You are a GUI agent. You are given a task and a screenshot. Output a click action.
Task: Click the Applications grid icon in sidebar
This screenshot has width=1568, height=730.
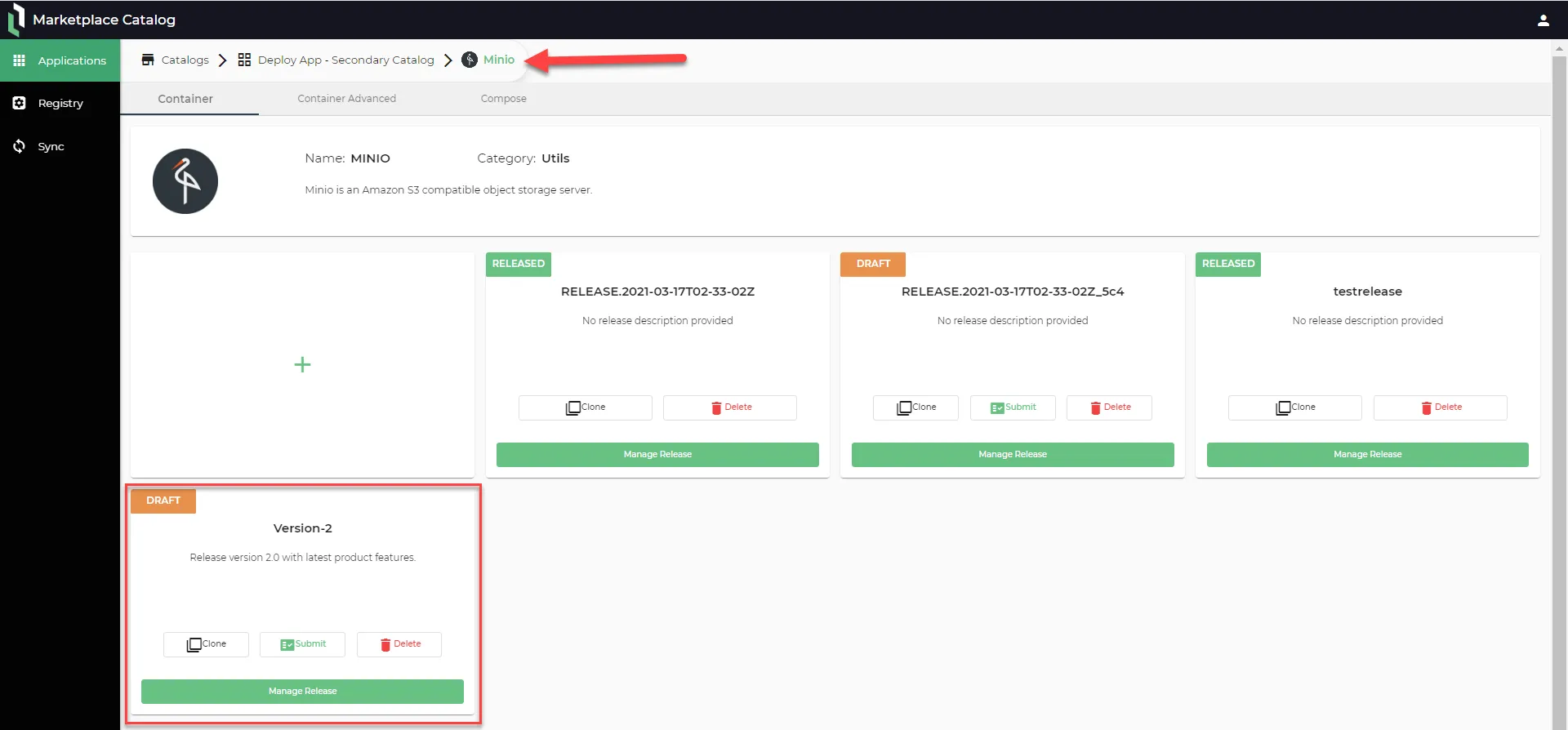[20, 60]
